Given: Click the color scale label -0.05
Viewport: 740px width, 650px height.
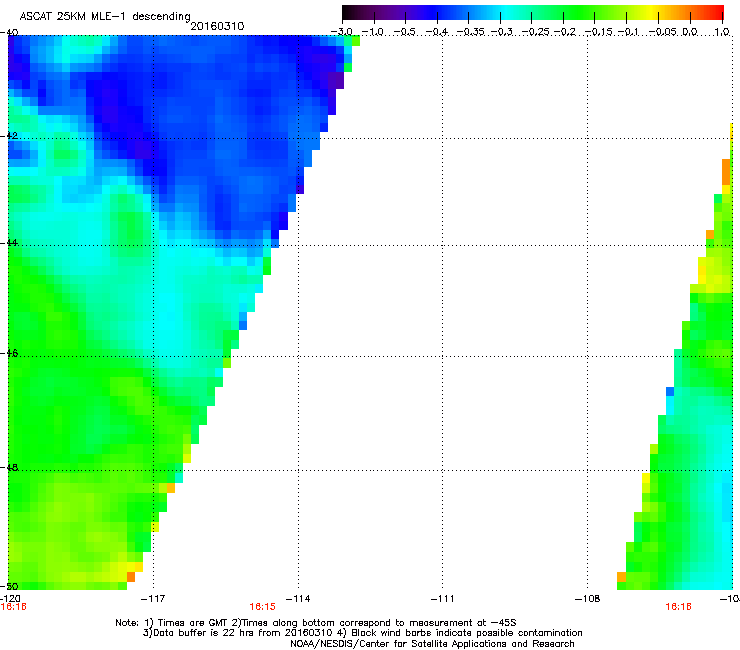Looking at the screenshot, I should [x=663, y=32].
